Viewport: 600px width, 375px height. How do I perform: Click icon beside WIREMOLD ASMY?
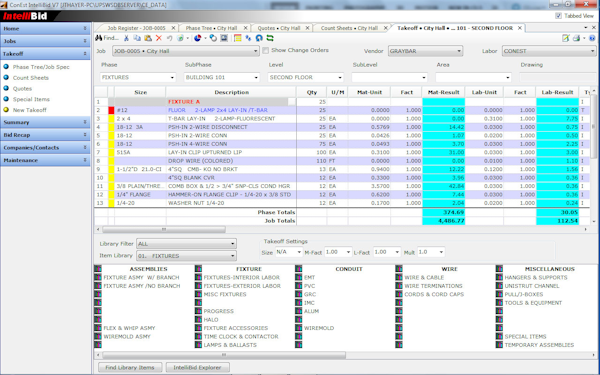pyautogui.click(x=98, y=336)
